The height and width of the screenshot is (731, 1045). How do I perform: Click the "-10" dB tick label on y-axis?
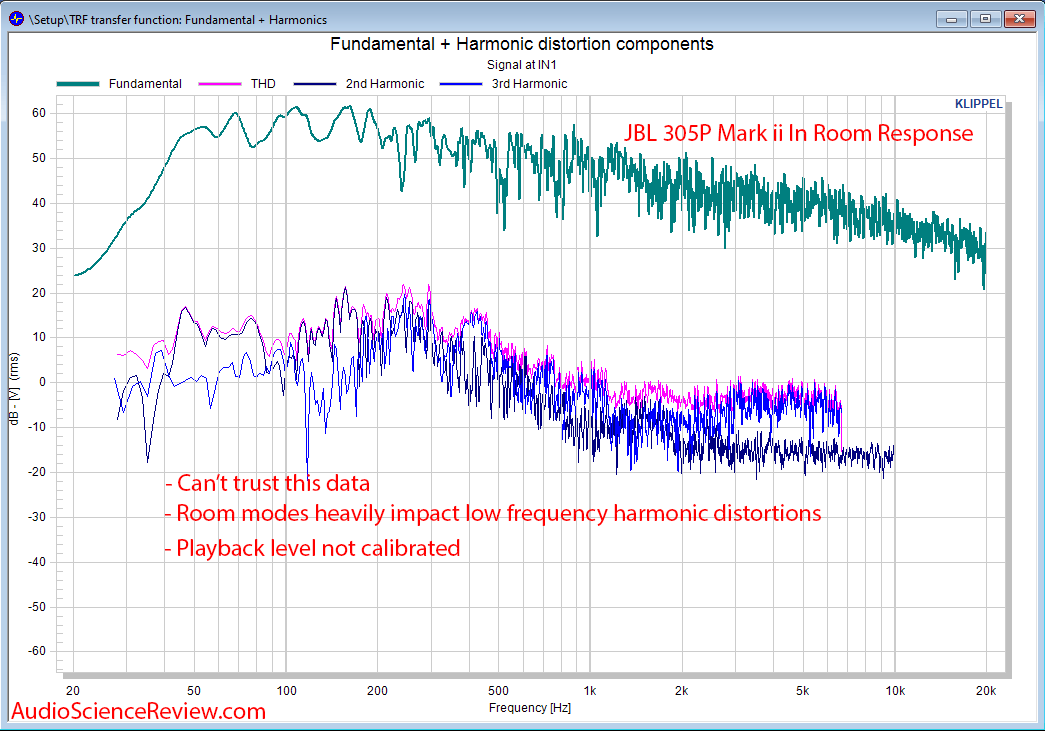37,427
